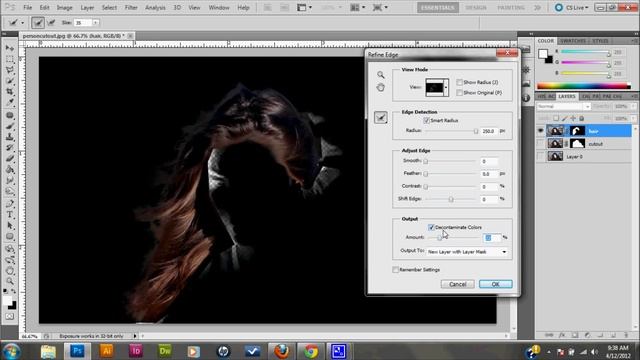Viewport: 640px width, 360px height.
Task: Hide the hair layer visibility eye
Action: (540, 131)
